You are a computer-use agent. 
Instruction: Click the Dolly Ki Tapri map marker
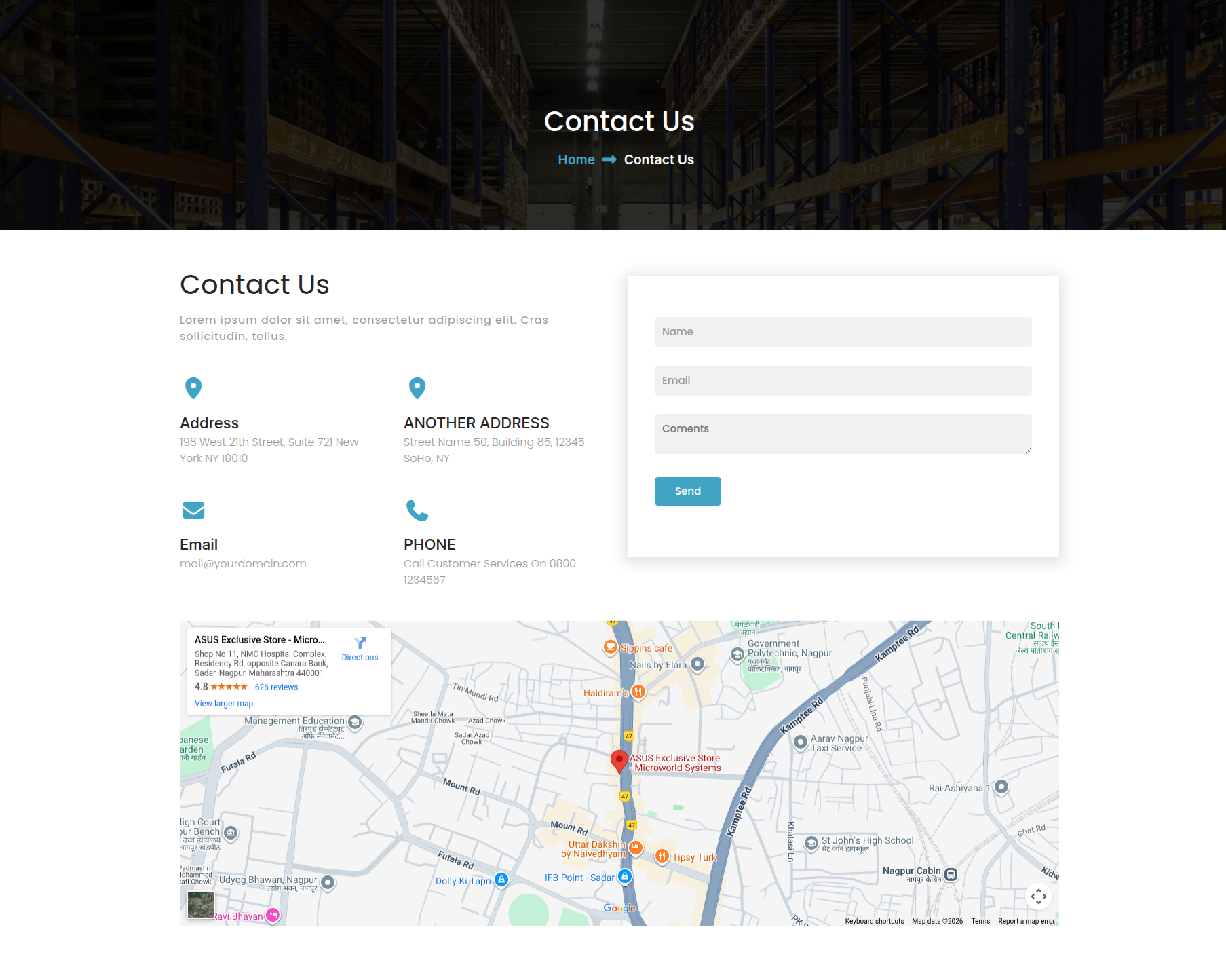[501, 880]
